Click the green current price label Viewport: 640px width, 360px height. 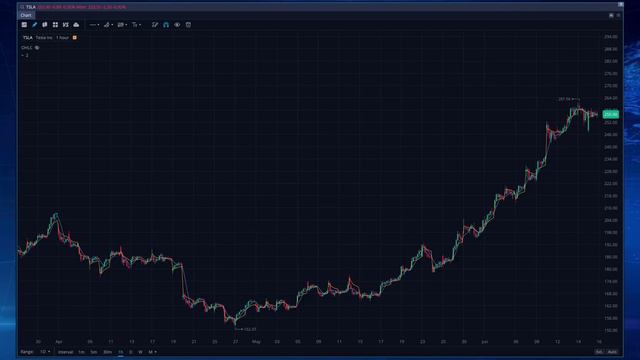click(x=611, y=115)
